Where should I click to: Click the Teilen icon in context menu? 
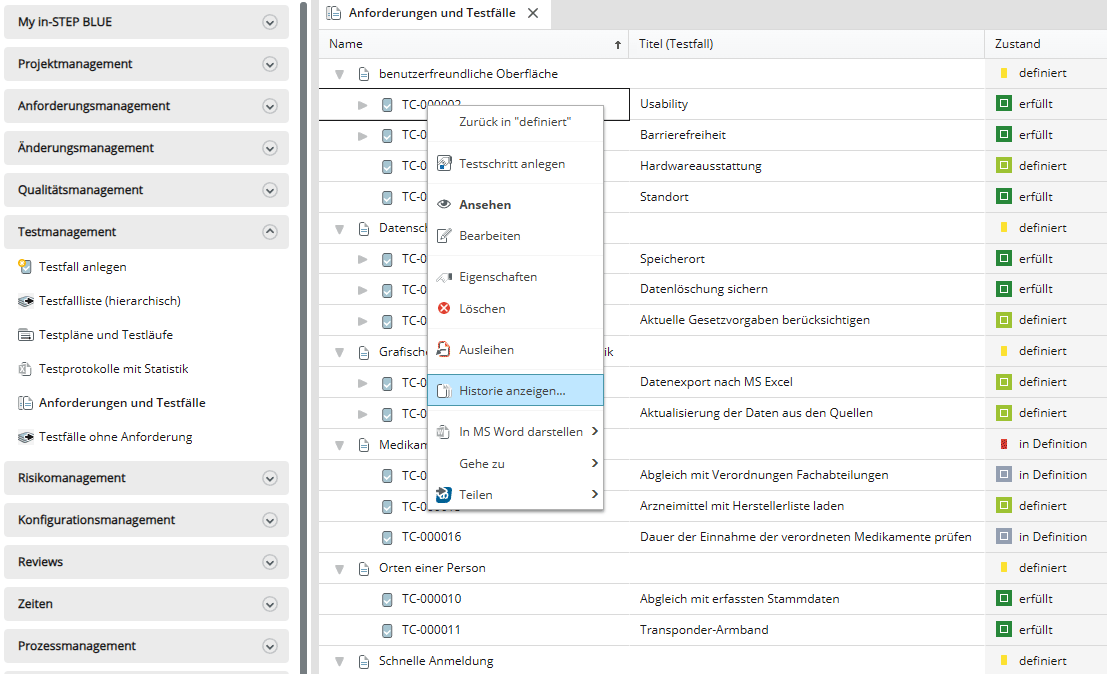point(444,494)
